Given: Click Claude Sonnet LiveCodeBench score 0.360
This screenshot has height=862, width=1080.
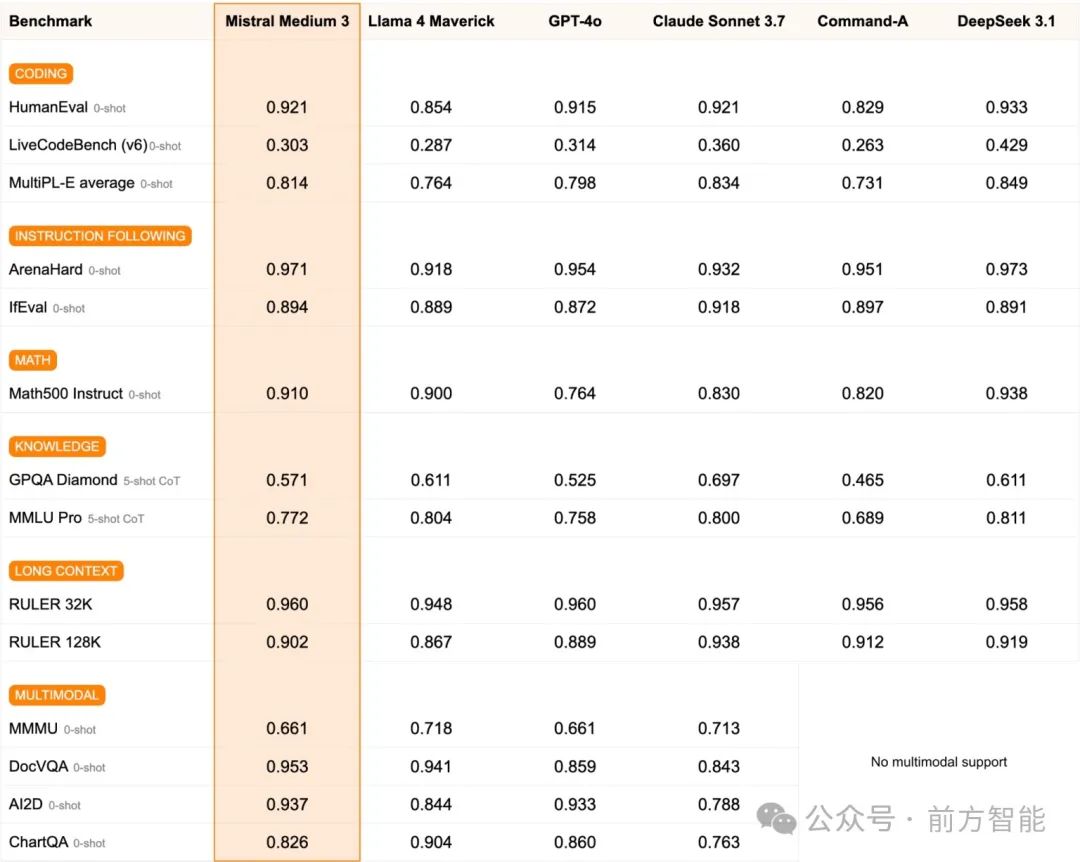Looking at the screenshot, I should point(719,145).
